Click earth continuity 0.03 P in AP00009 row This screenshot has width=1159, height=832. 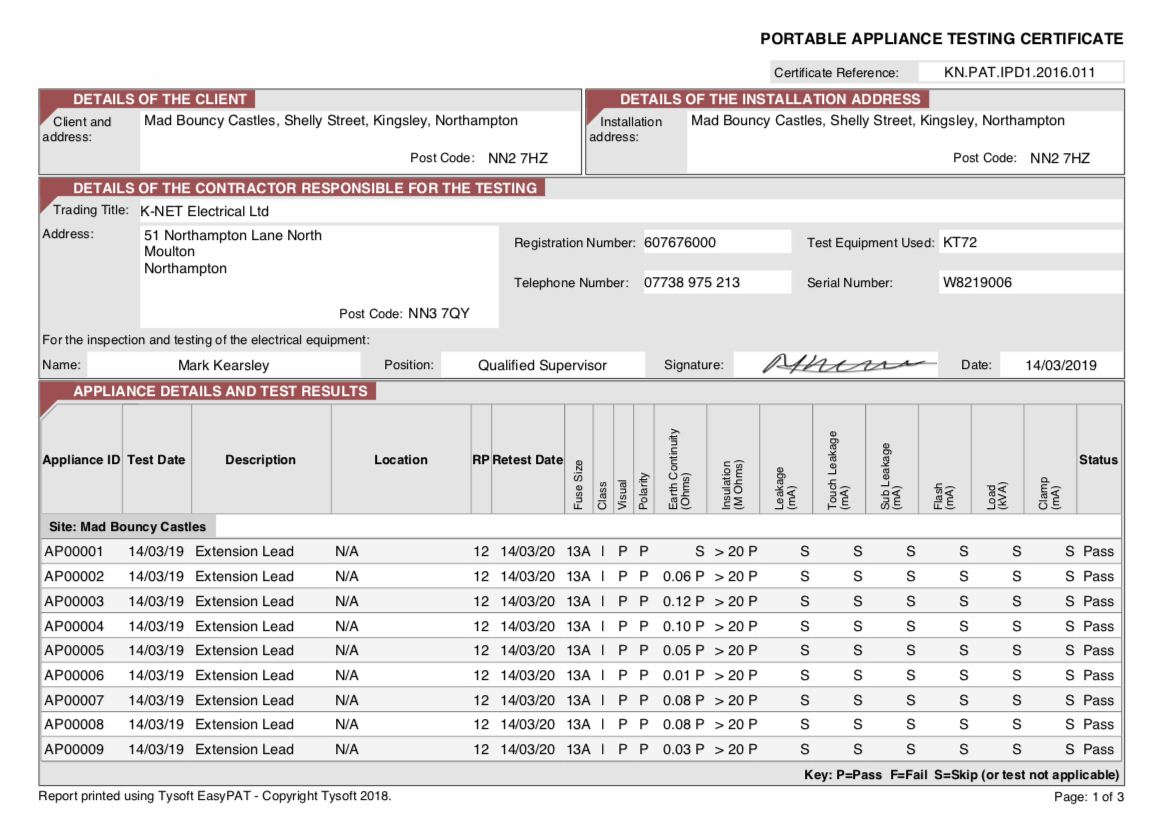(x=684, y=749)
